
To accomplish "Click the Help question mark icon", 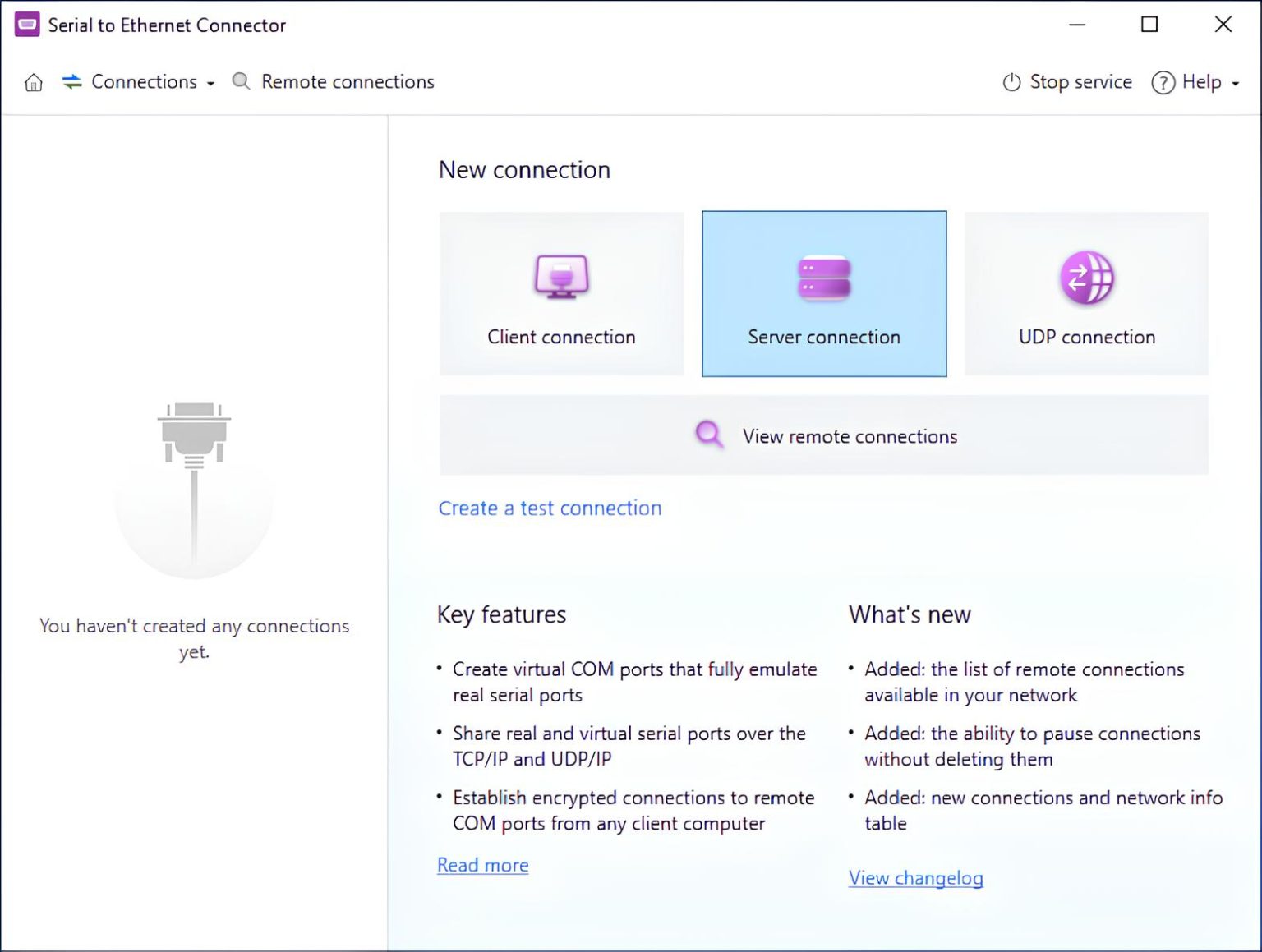I will click(x=1163, y=82).
